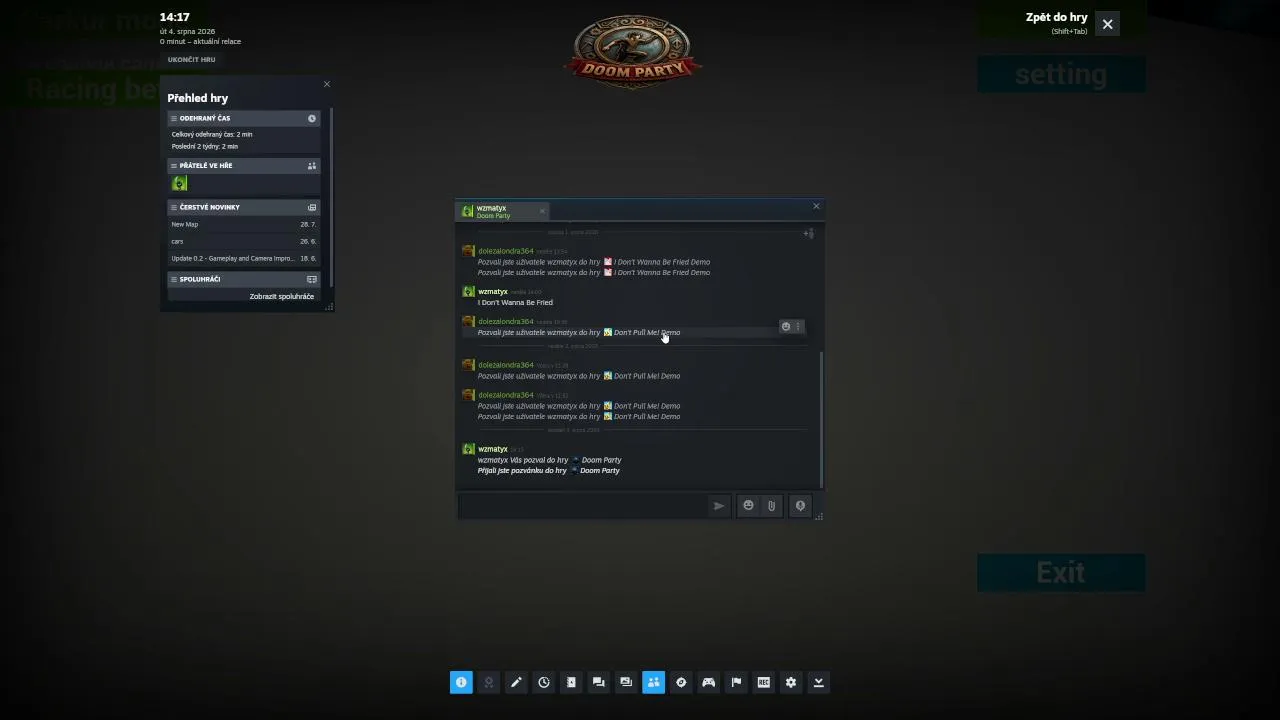Screen dimensions: 1280x720
Task: Click the menu handle beside Odehraný čas
Action: pyautogui.click(x=174, y=119)
